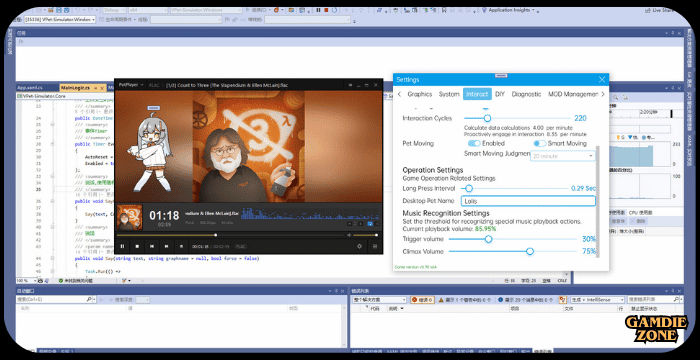700x360 pixels.
Task: Open PotPlayer control panel gear icon
Action: 359,246
